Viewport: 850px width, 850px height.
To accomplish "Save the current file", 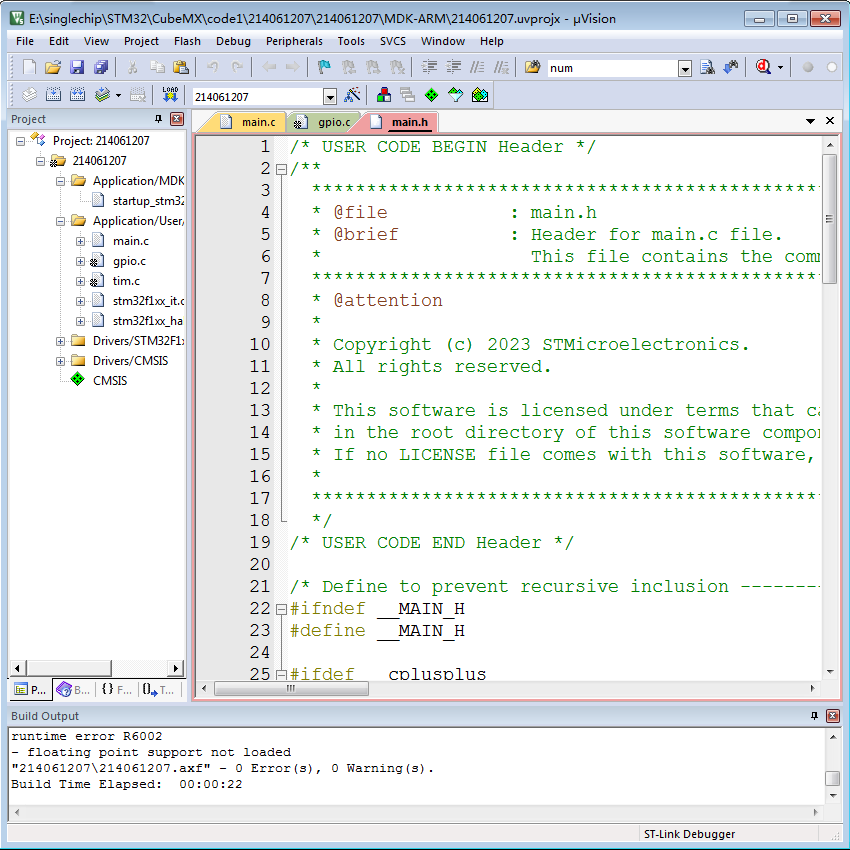I will pos(76,67).
